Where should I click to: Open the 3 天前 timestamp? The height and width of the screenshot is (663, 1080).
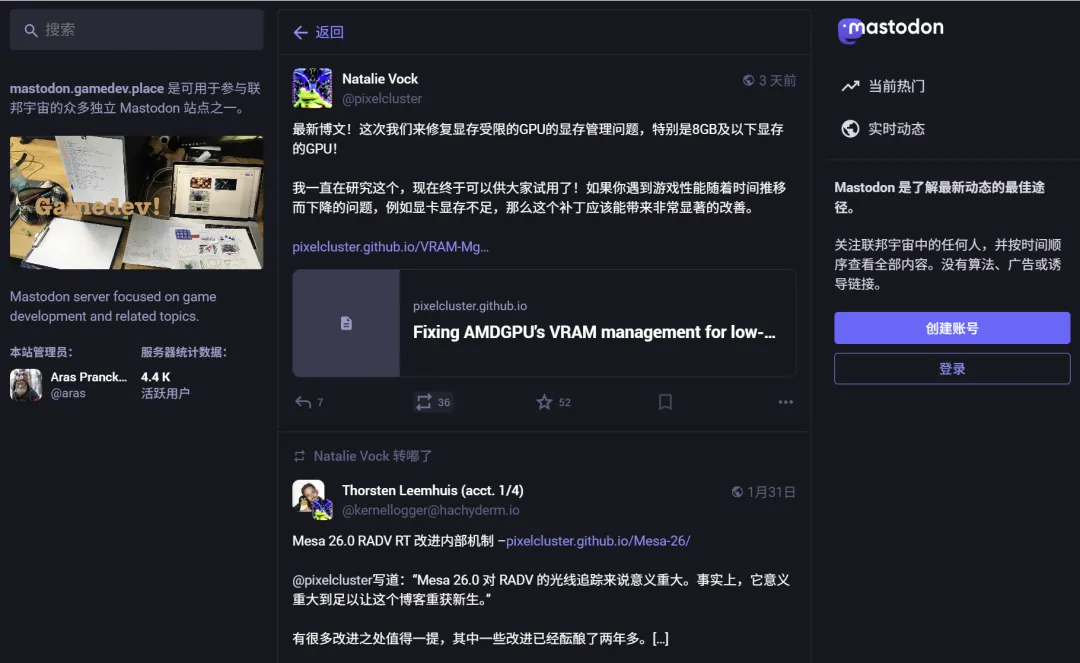tap(777, 81)
